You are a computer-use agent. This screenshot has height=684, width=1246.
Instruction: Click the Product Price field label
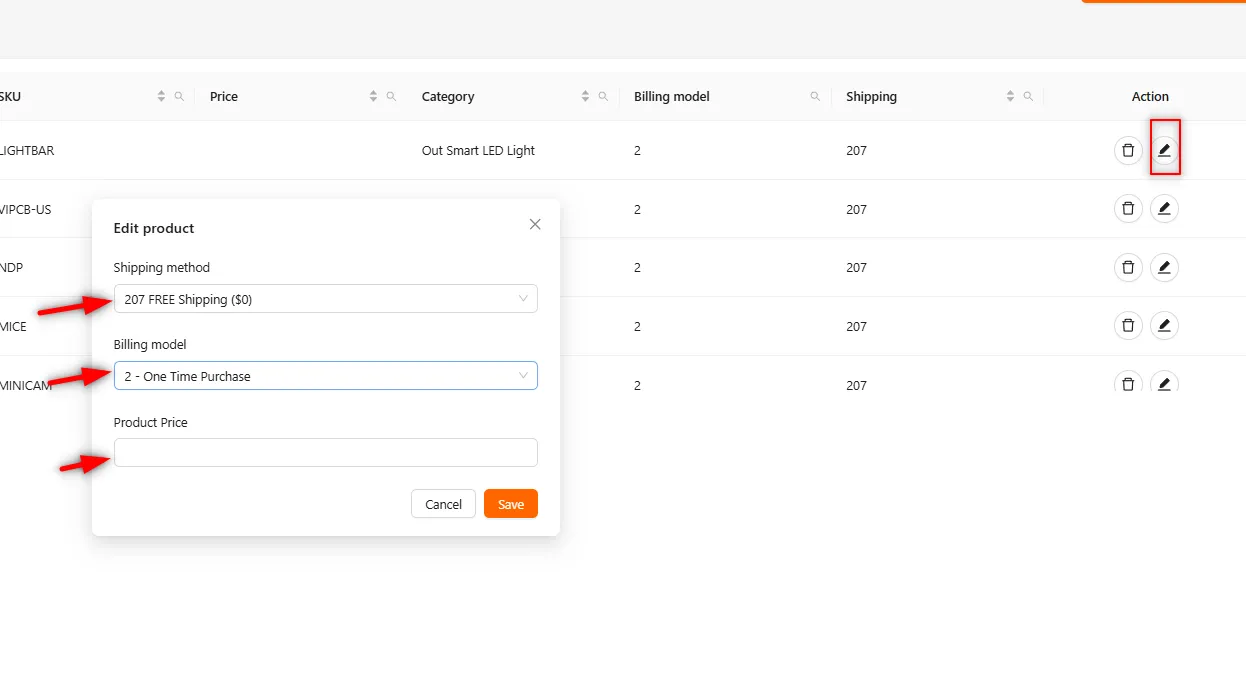tap(151, 422)
